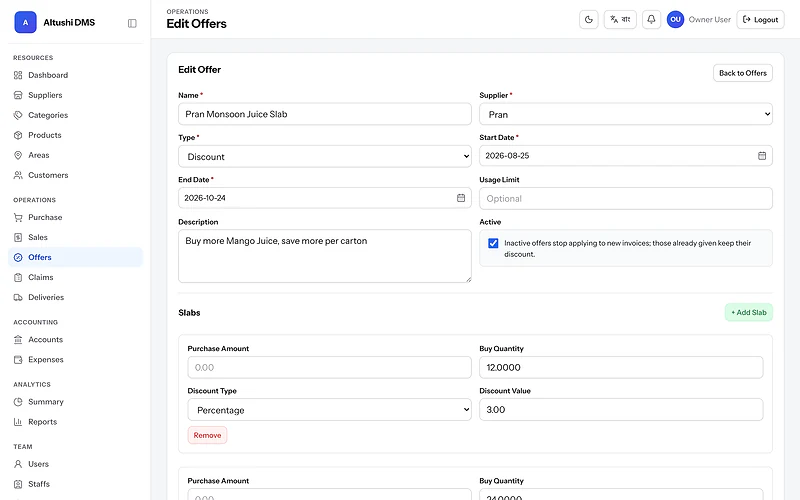Click the Slabs section heading

[189, 313]
